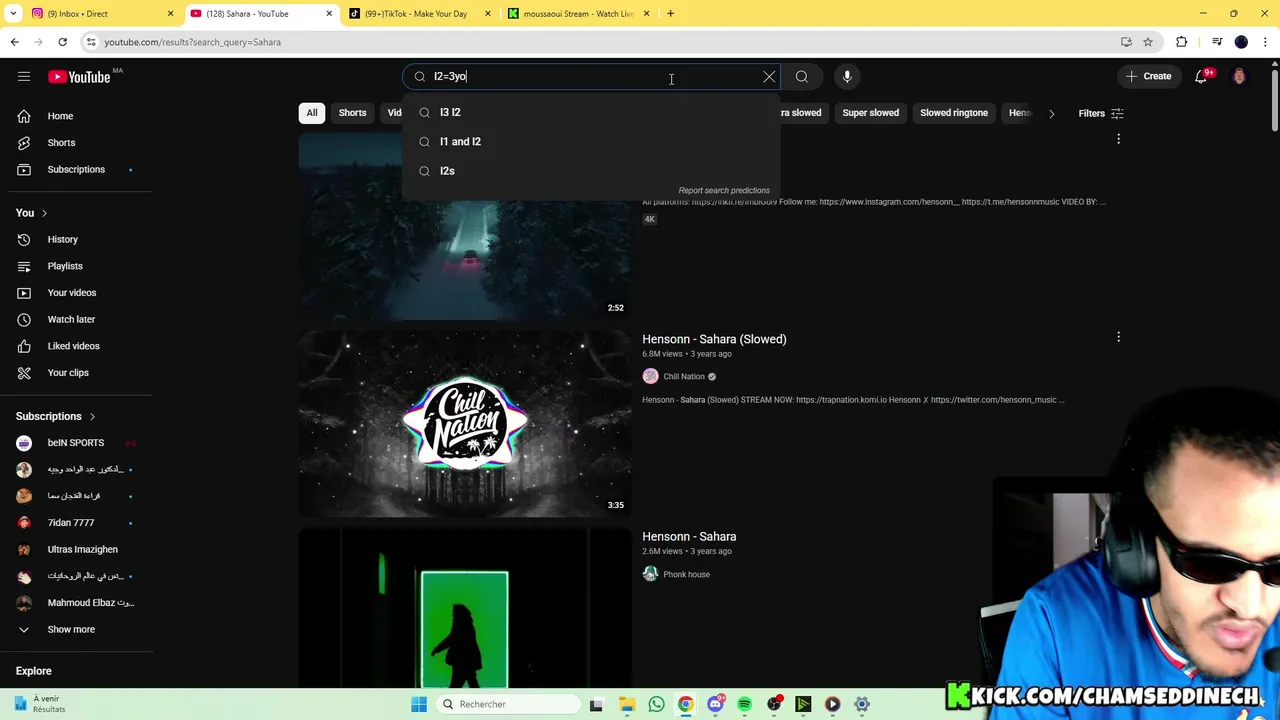Click the YouTube logo
This screenshot has width=1280, height=720.
pos(80,76)
